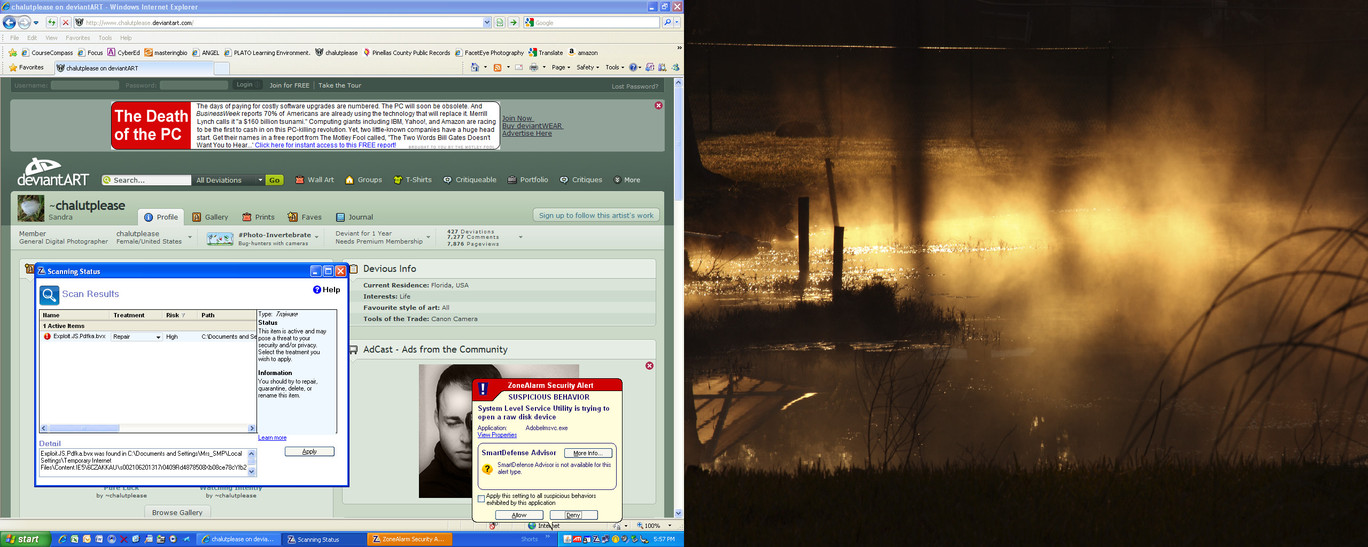
Task: Expand the #Photo-Invertebrate group dropdown arrow
Action: coord(319,238)
